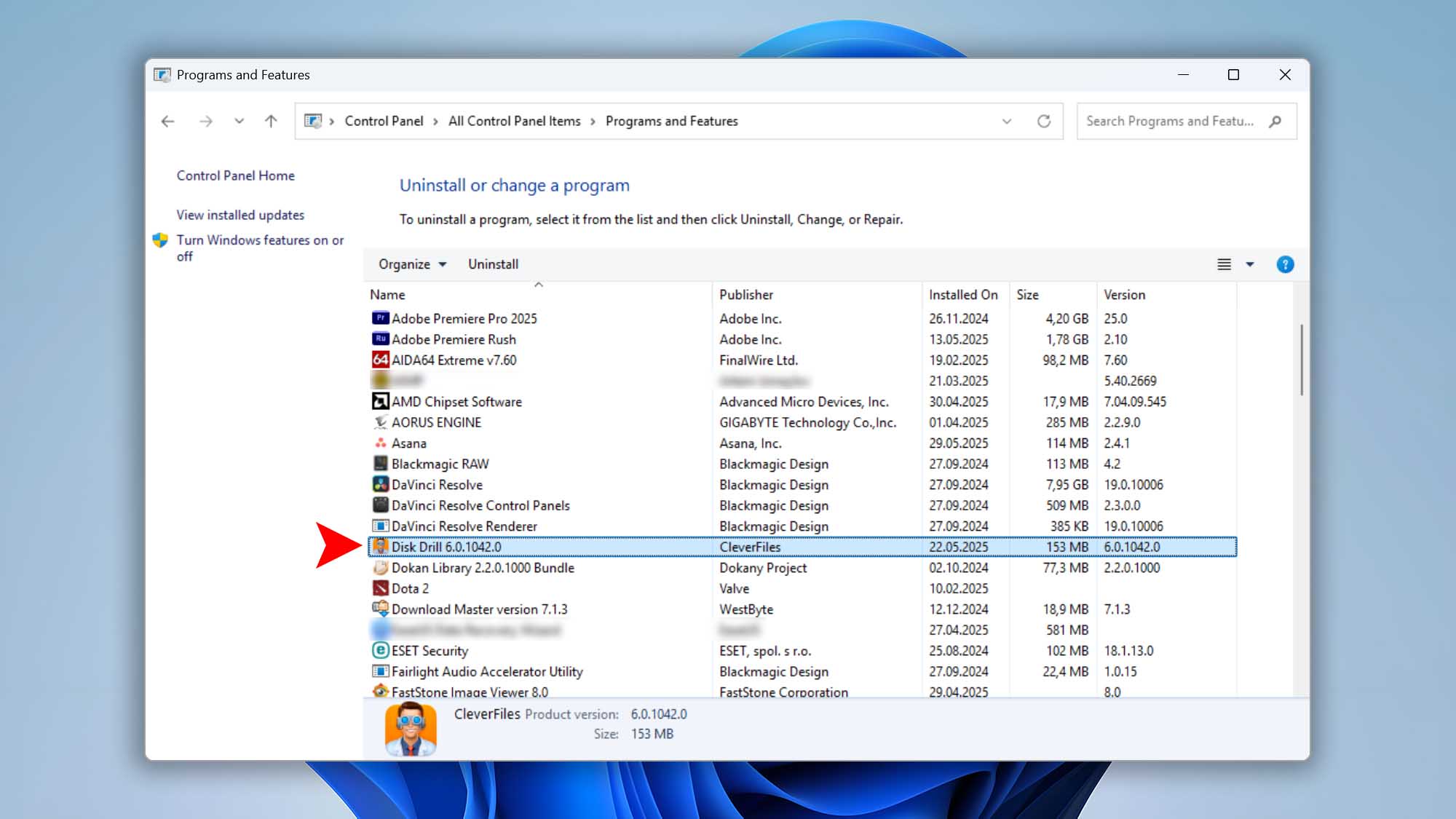Click the DaVinci Resolve Renderer icon
Viewport: 1456px width, 819px height.
380,526
